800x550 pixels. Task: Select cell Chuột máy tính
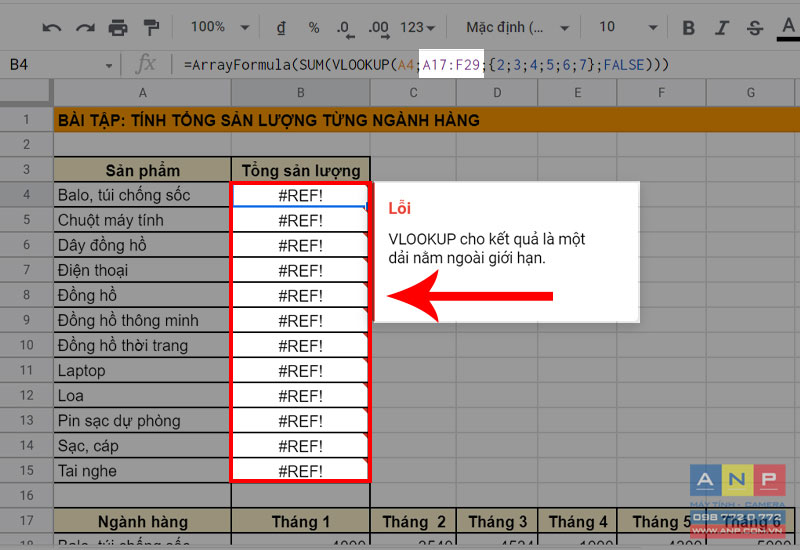[142, 220]
